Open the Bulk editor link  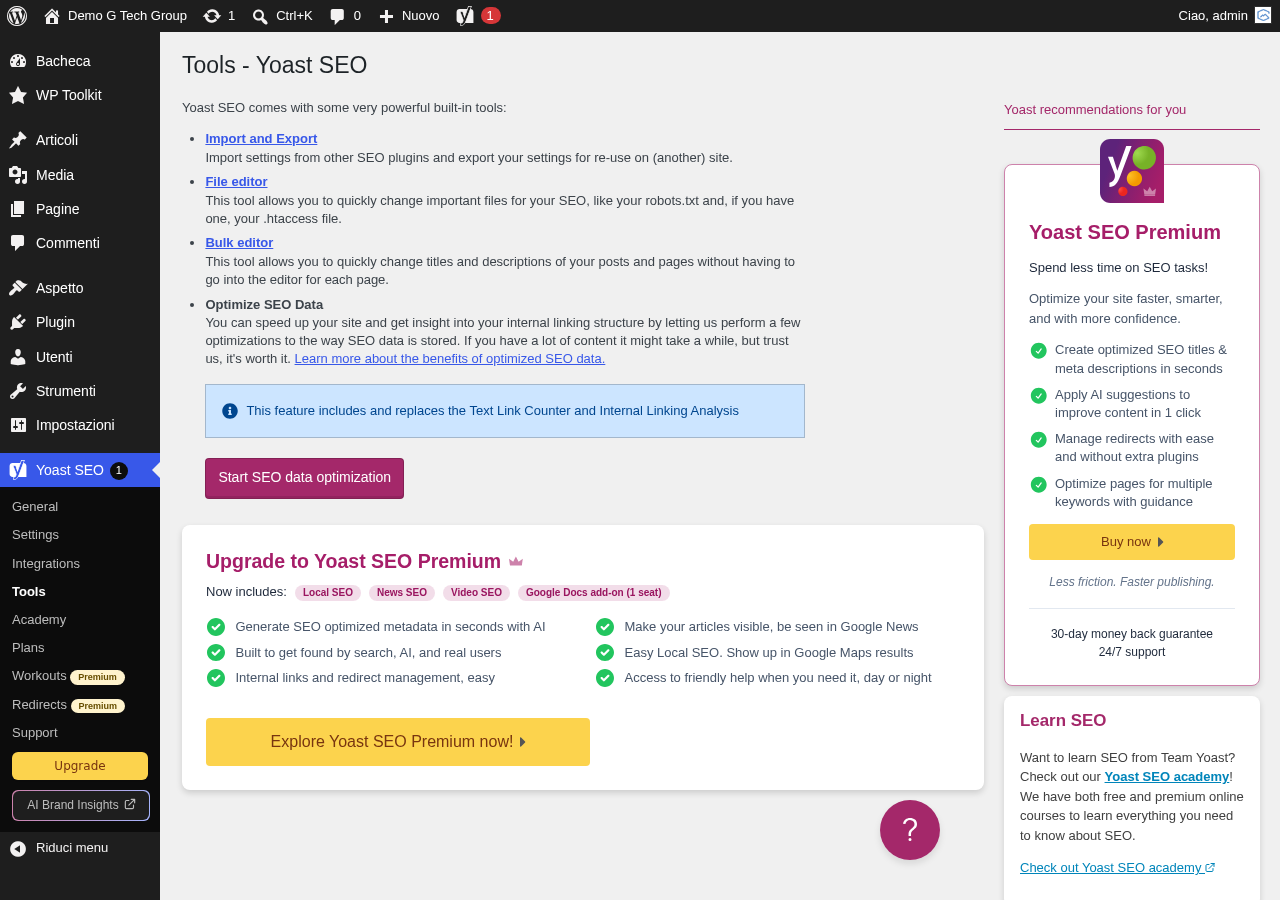[x=239, y=243]
